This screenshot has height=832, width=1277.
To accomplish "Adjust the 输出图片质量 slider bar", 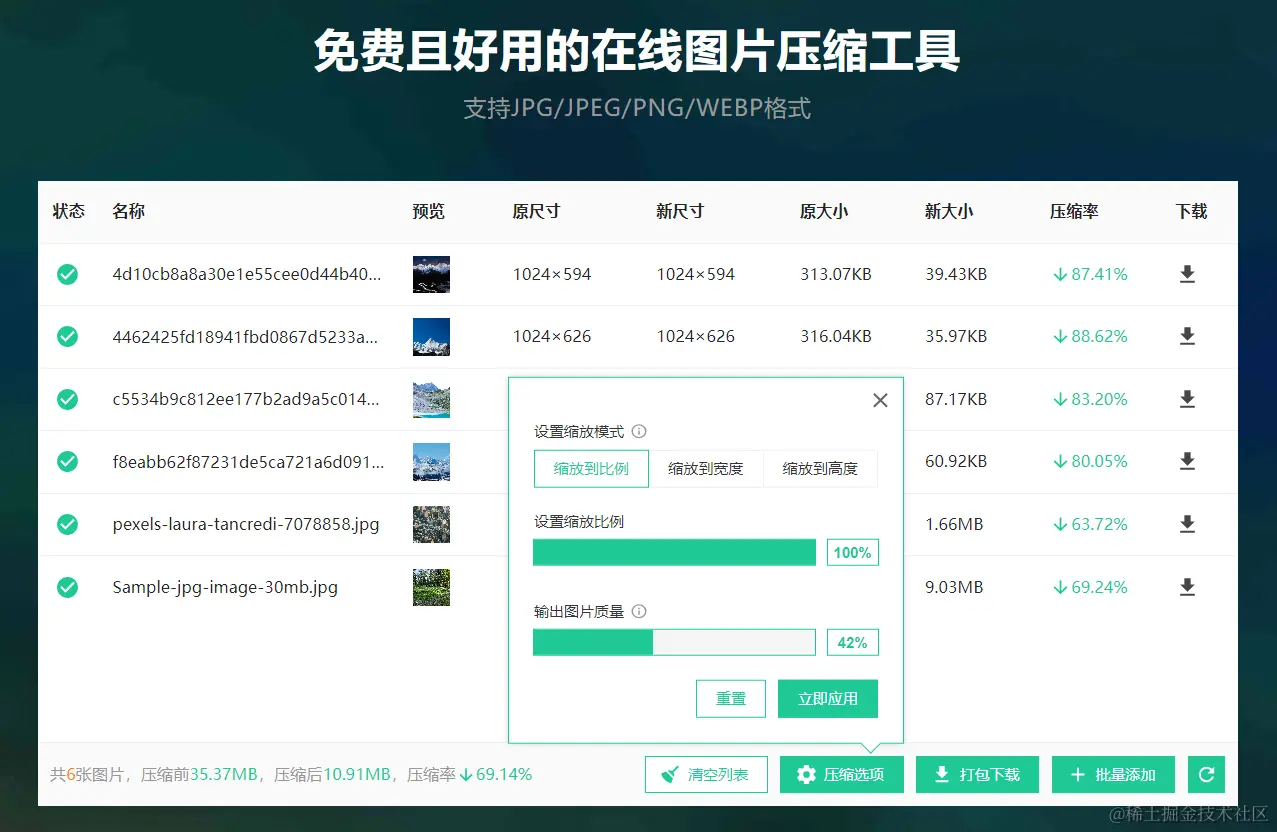I will pyautogui.click(x=674, y=642).
